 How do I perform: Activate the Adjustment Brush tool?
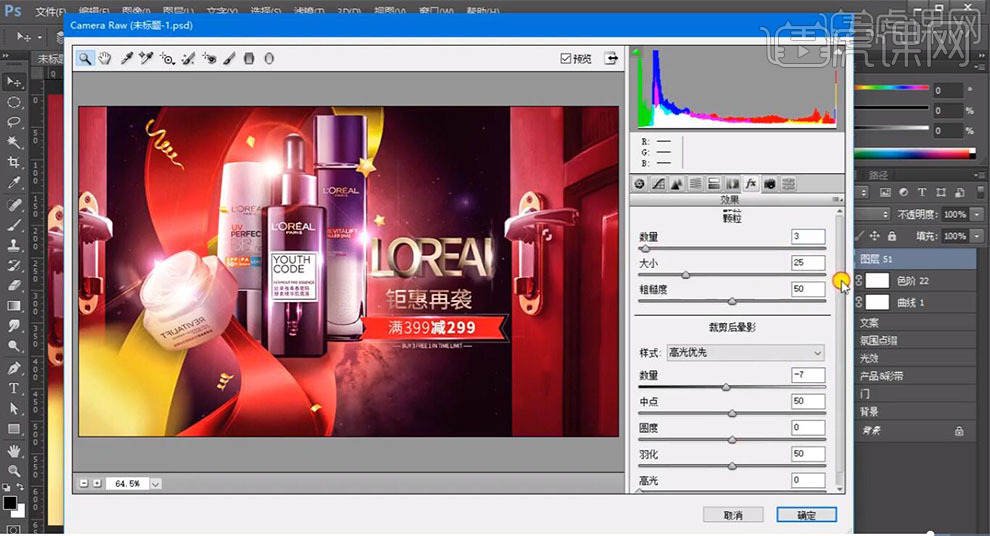(229, 59)
